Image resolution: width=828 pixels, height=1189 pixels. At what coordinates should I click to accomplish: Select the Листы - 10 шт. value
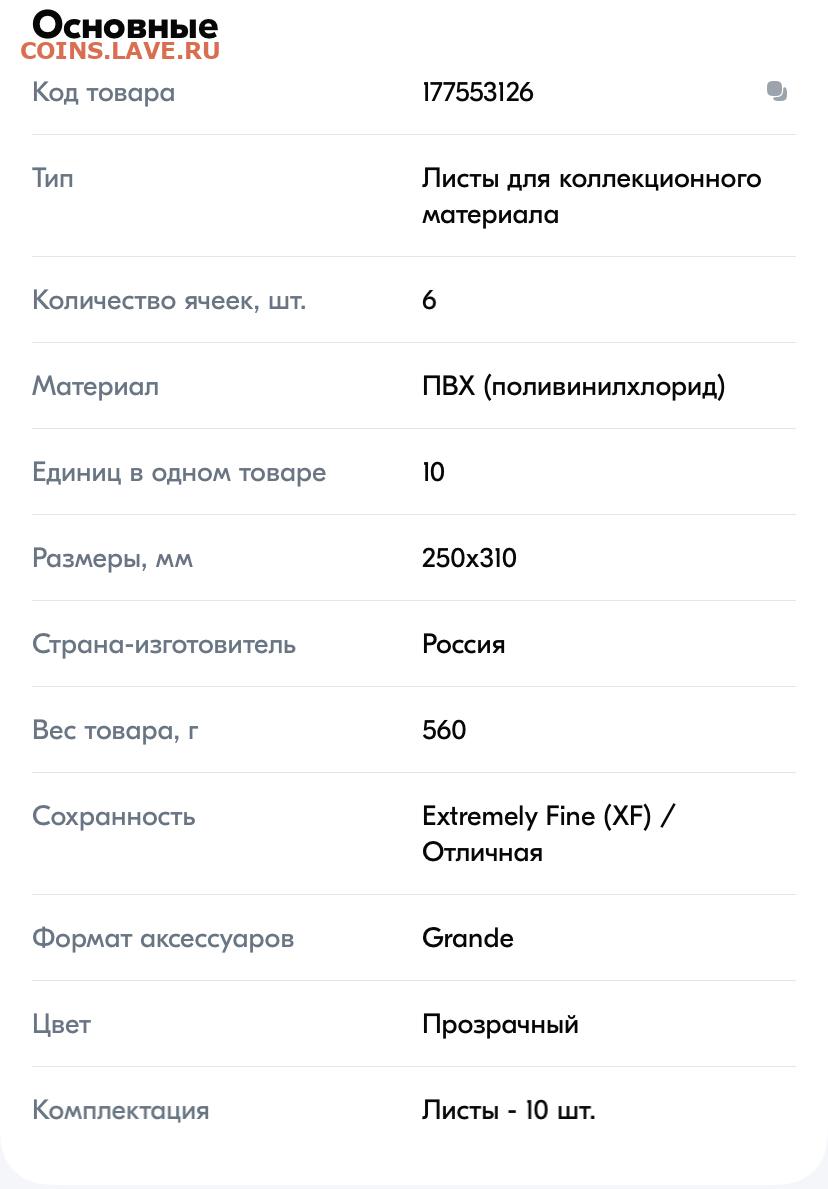(x=509, y=1110)
